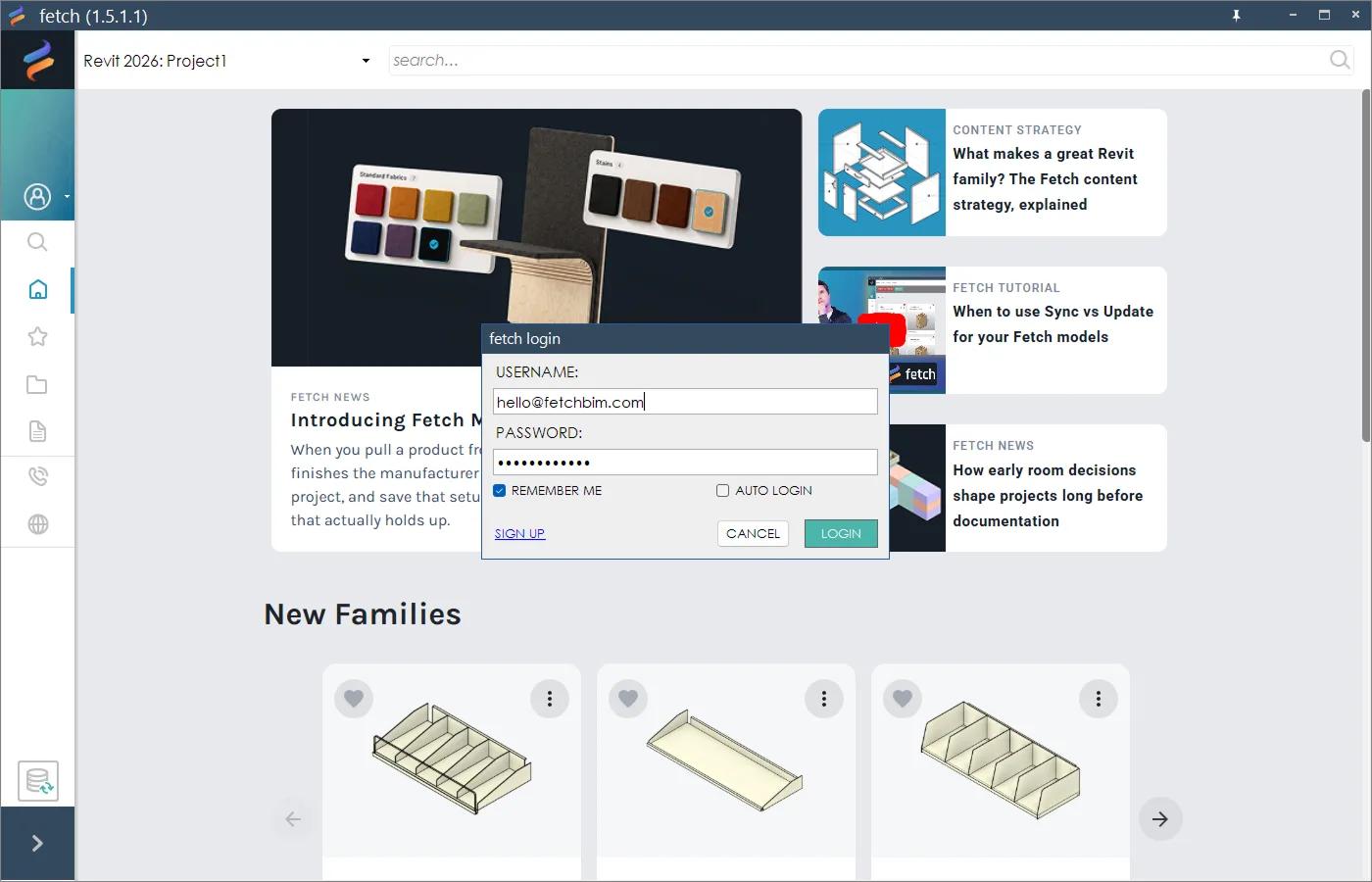Show next New Families with right arrow
The height and width of the screenshot is (882, 1372).
coord(1160,819)
